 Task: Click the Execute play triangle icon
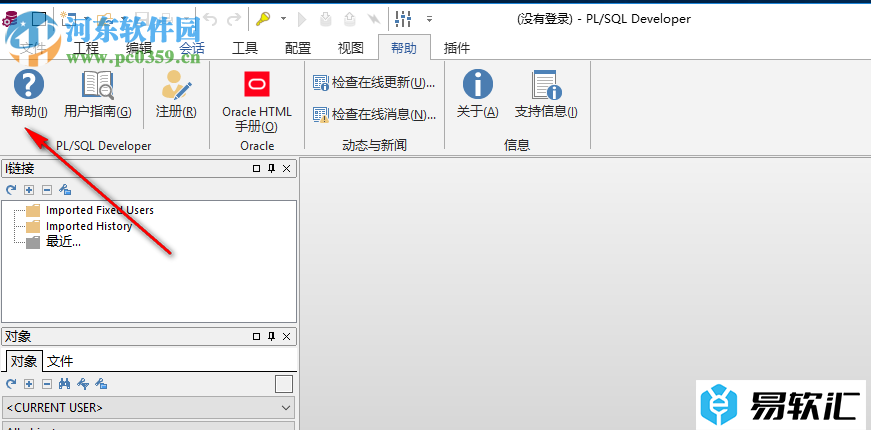pos(302,20)
